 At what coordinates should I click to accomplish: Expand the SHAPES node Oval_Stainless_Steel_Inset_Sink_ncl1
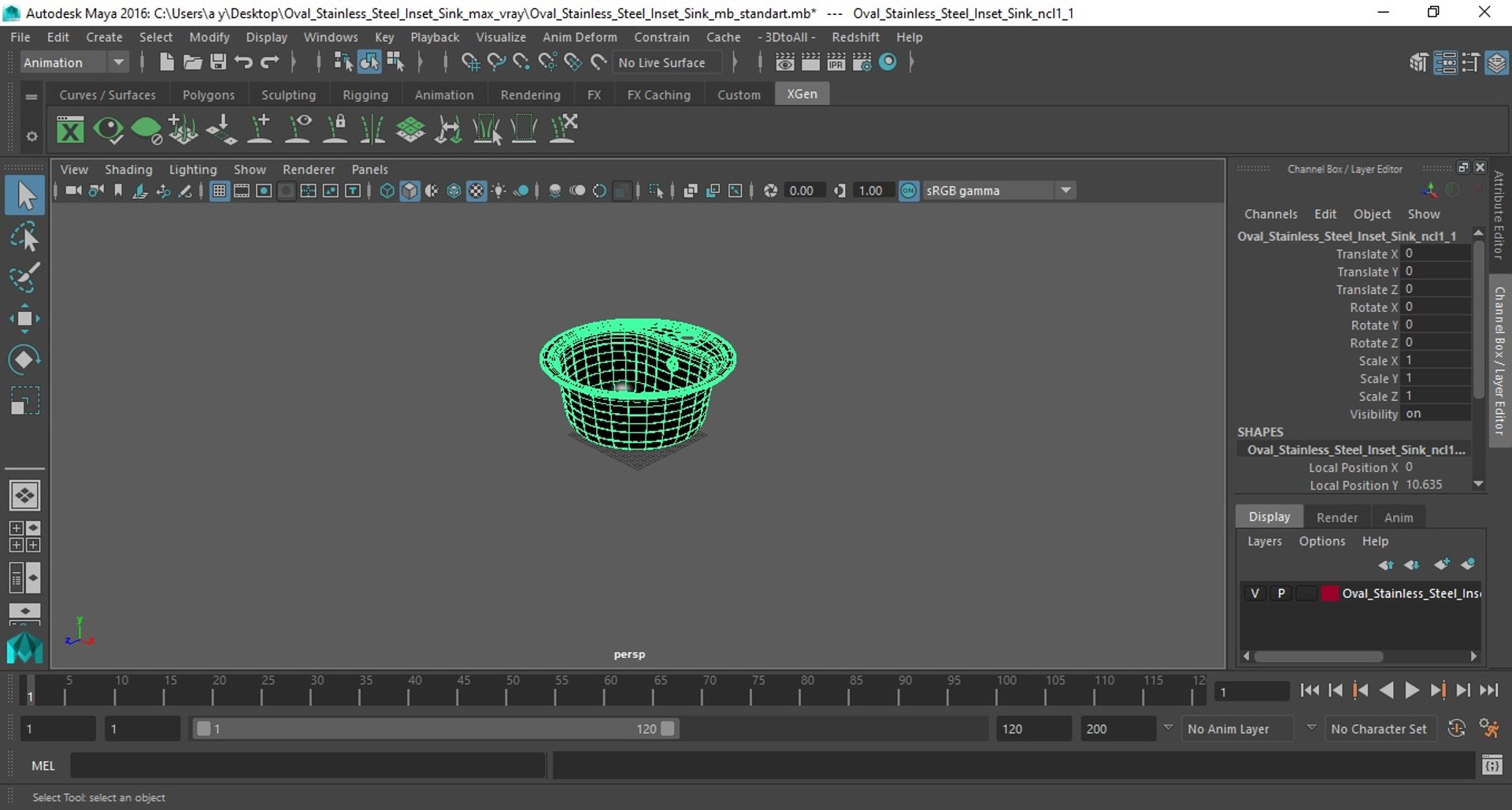click(x=1354, y=450)
